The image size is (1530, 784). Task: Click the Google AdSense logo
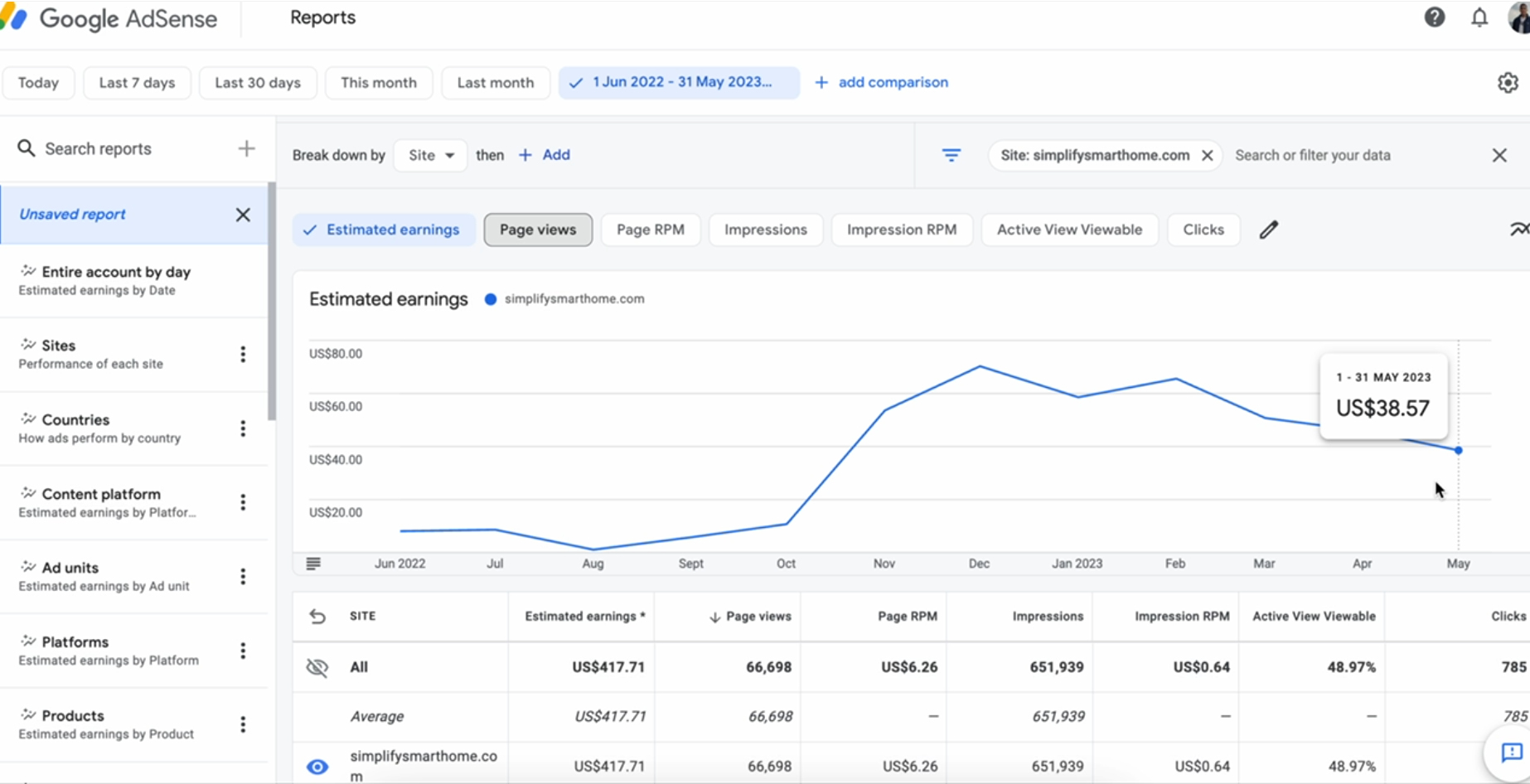coord(109,18)
